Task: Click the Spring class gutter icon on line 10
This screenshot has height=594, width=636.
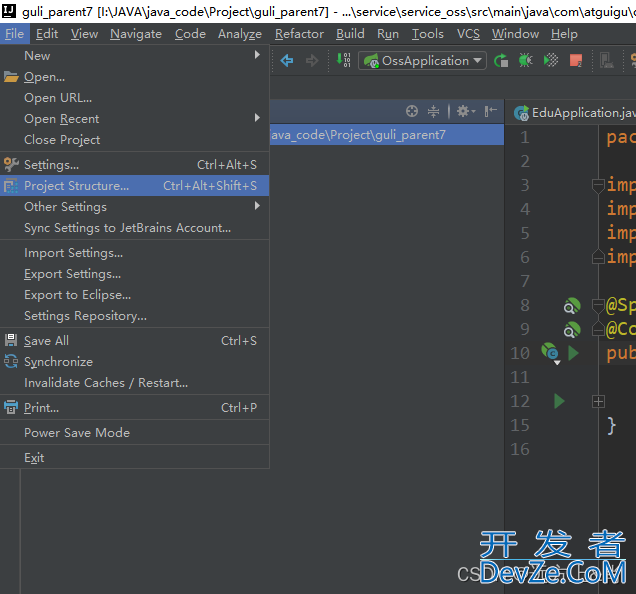Action: point(550,352)
